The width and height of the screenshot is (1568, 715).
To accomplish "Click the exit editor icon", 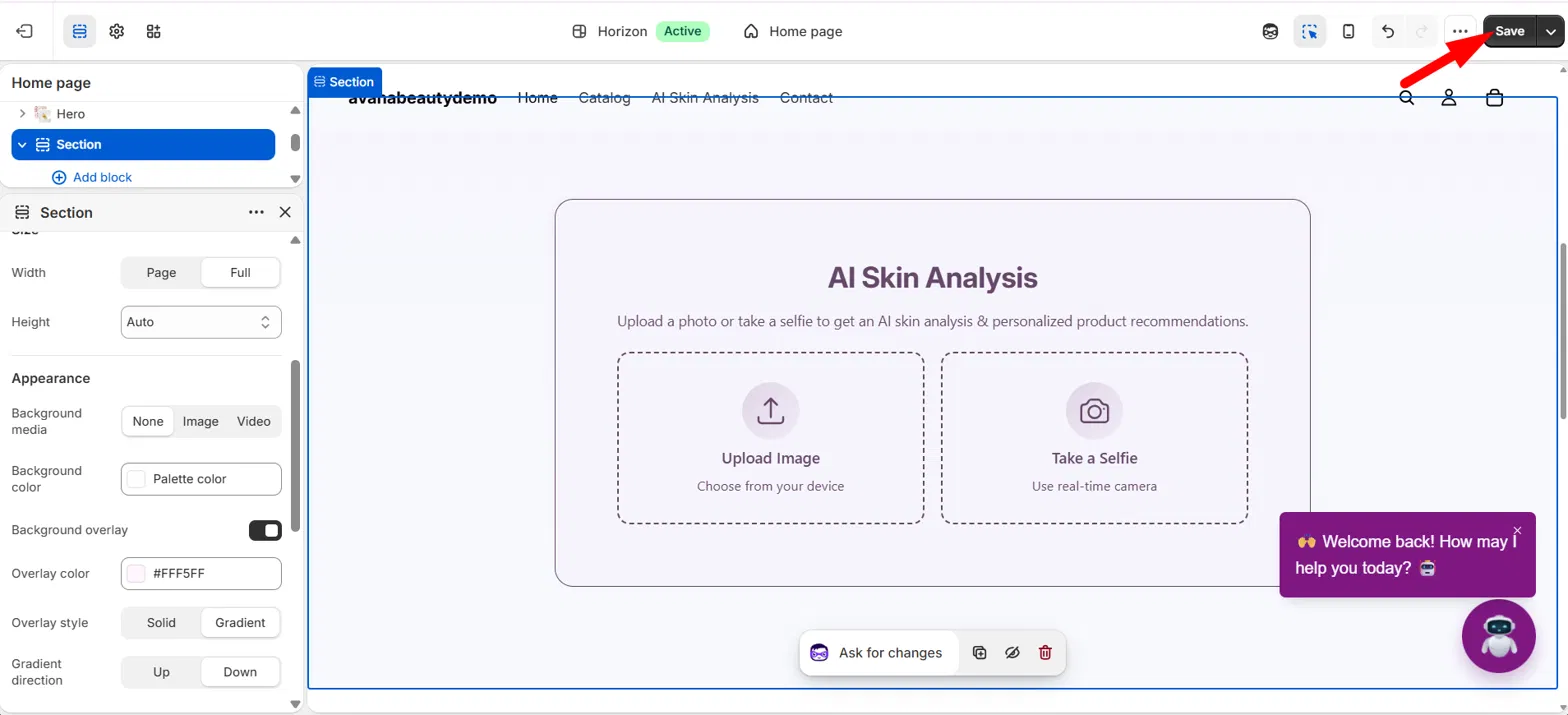I will point(25,31).
